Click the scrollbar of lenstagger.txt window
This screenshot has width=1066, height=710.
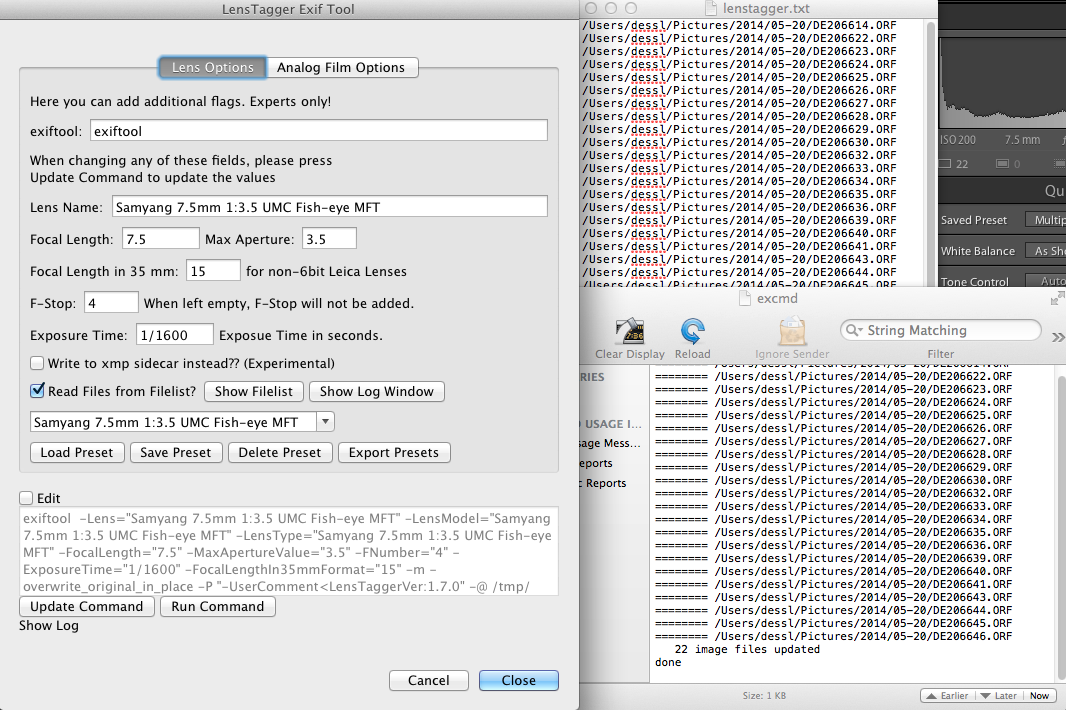click(x=931, y=152)
